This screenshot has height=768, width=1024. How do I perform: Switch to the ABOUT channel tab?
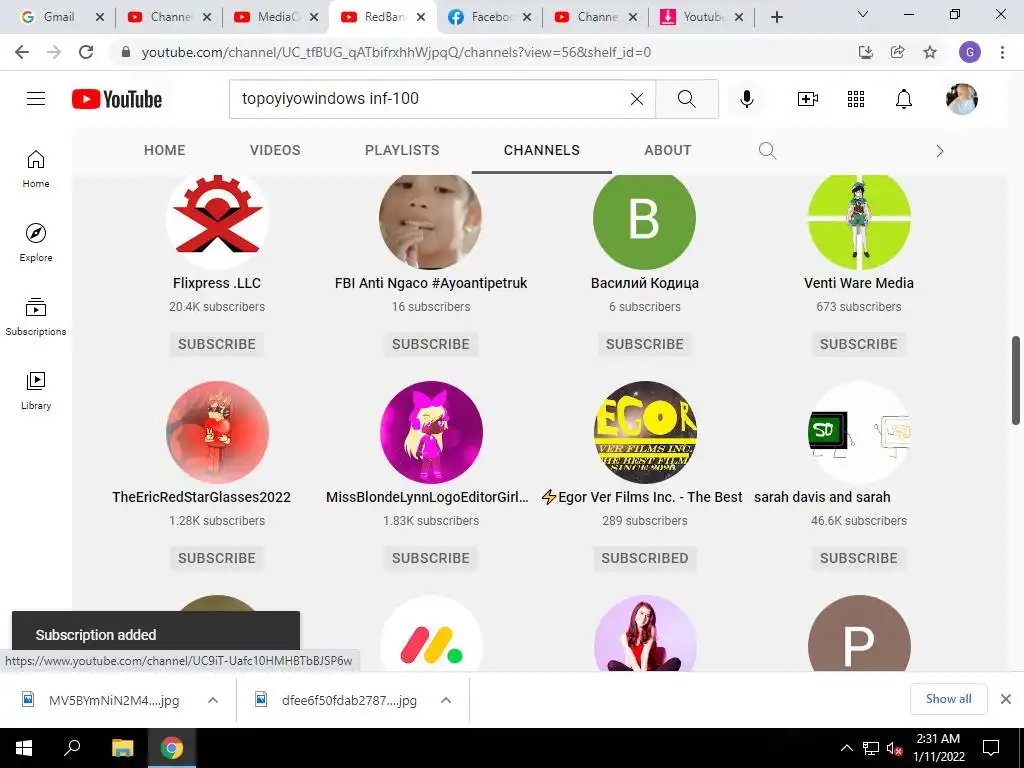click(667, 150)
